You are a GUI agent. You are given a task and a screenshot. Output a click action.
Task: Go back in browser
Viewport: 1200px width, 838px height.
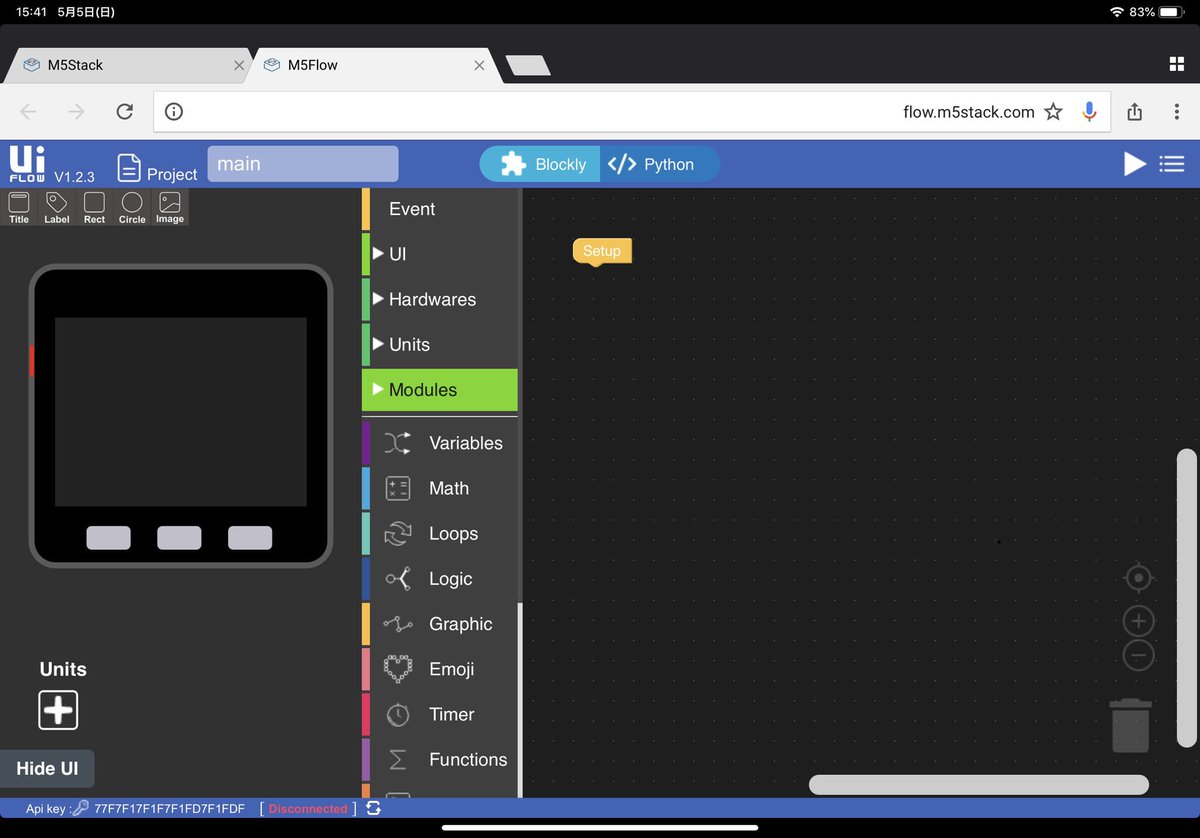pos(28,112)
